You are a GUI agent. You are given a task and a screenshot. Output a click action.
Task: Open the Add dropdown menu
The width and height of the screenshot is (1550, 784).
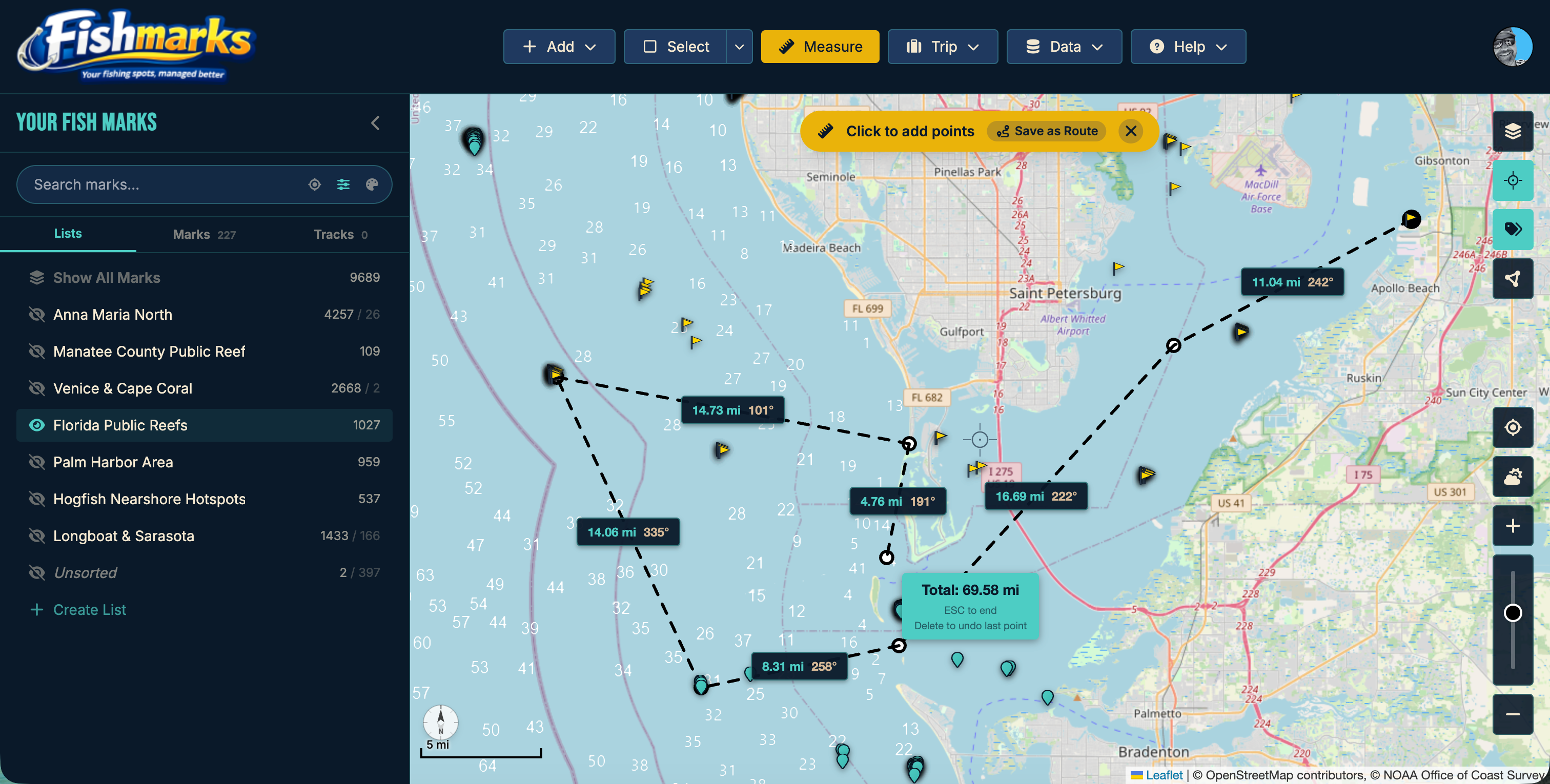pyautogui.click(x=558, y=46)
